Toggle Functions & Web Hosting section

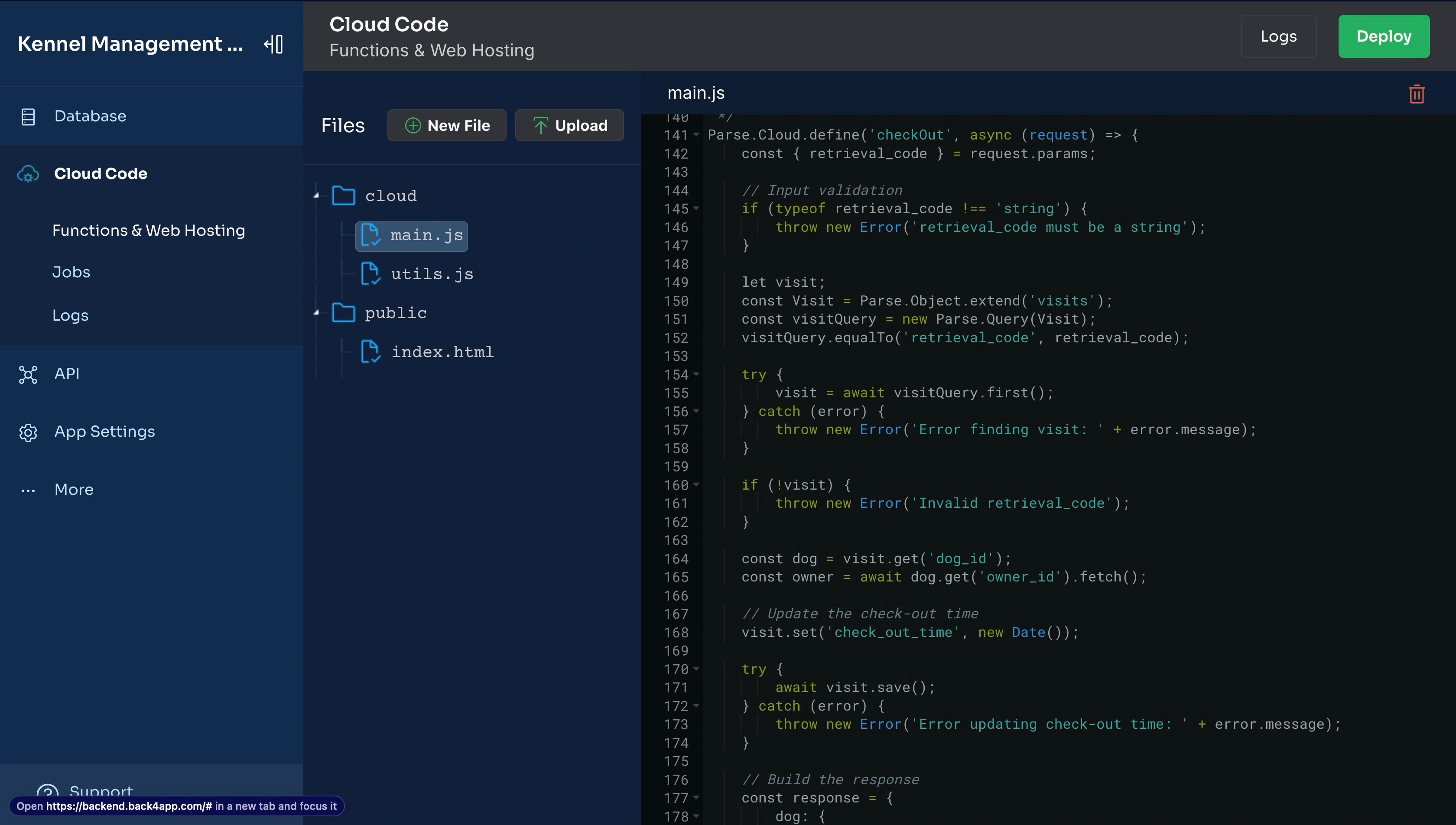(x=148, y=231)
